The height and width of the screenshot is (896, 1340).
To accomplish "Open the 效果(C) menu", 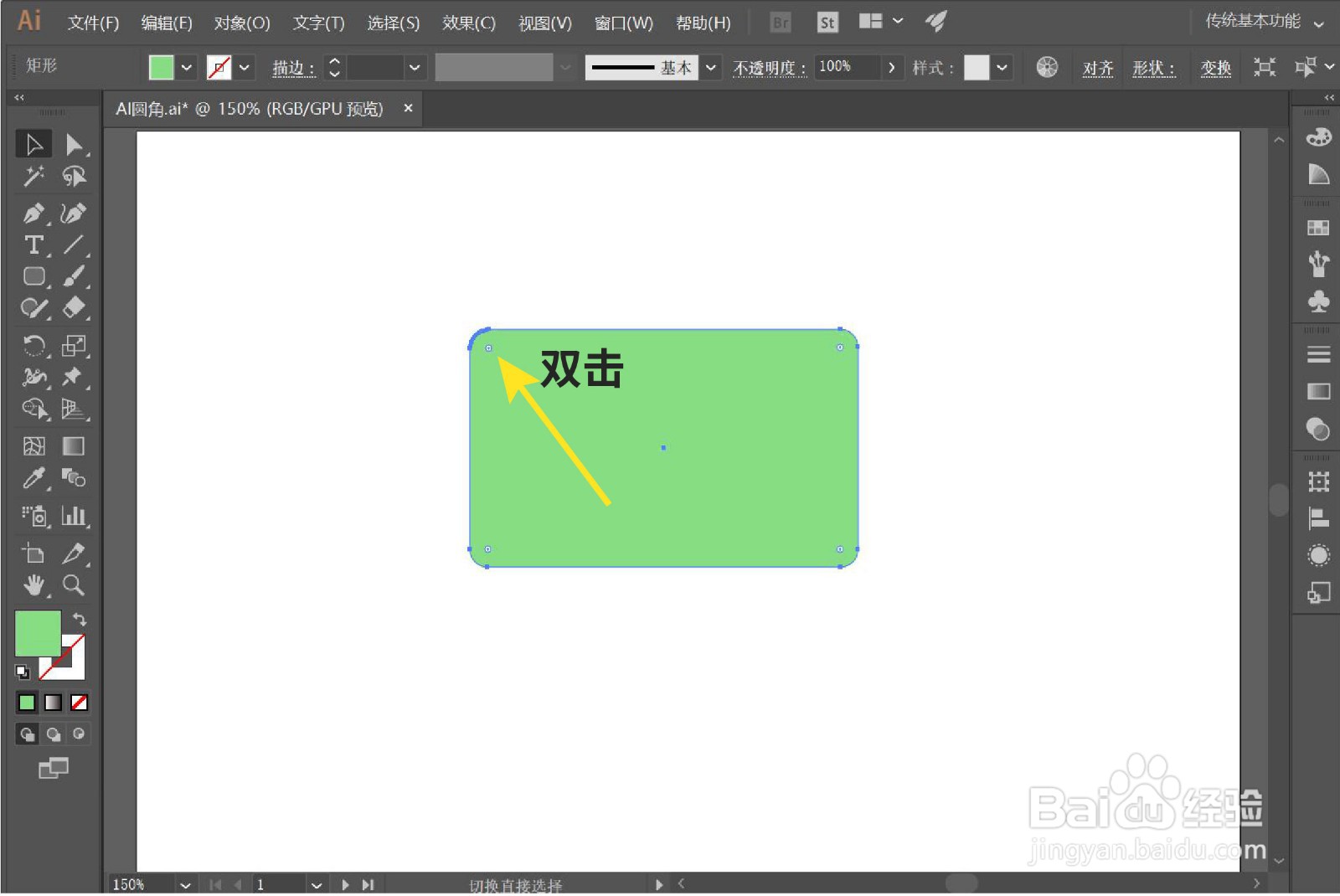I will click(469, 23).
